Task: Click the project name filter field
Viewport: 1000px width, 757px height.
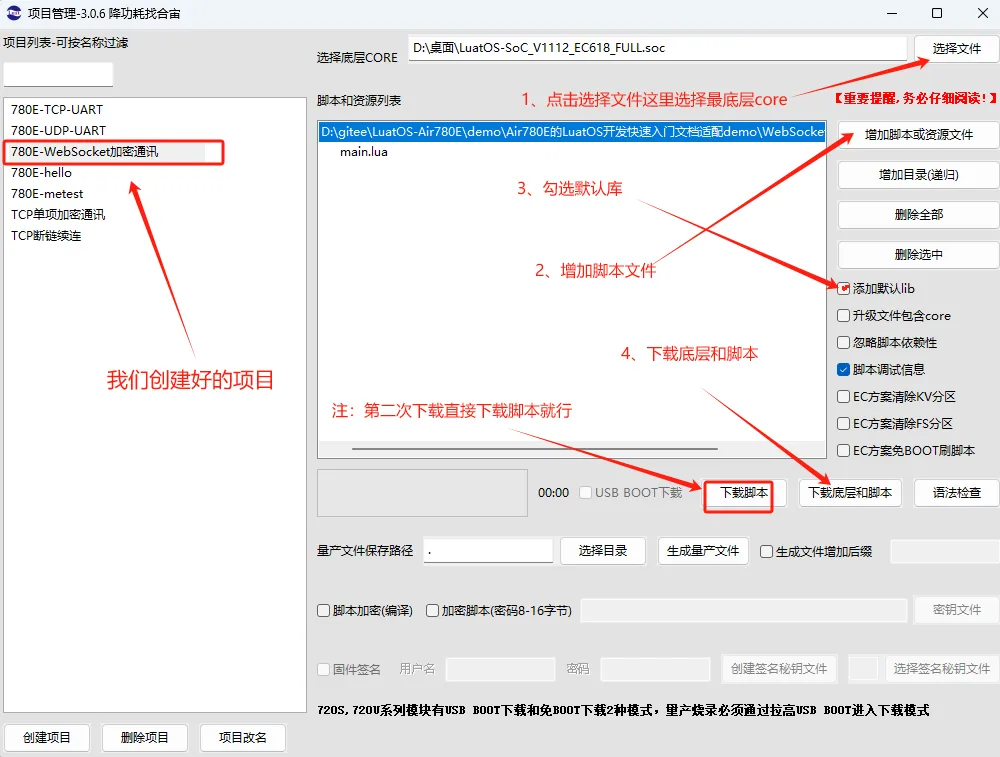Action: 58,75
